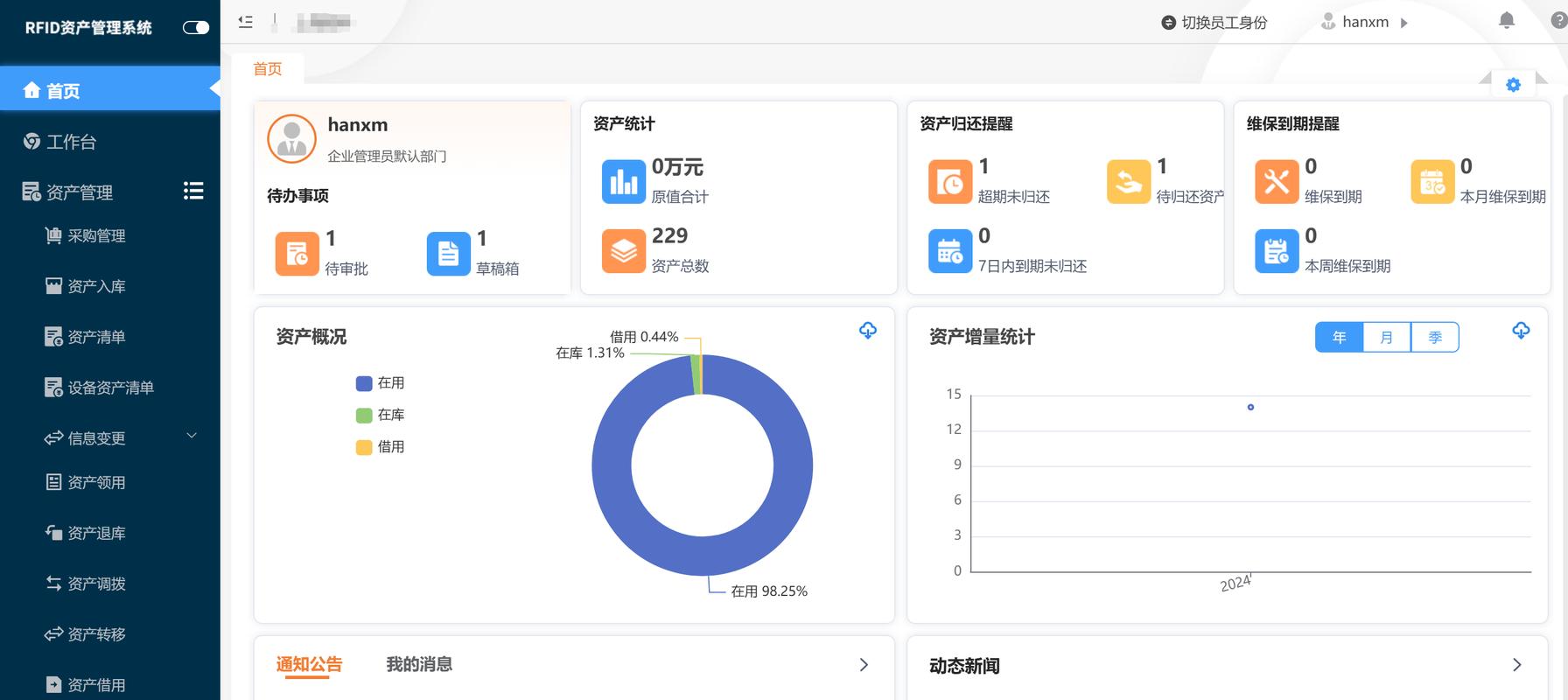Open the 草稿箱 blue document icon

tap(448, 254)
